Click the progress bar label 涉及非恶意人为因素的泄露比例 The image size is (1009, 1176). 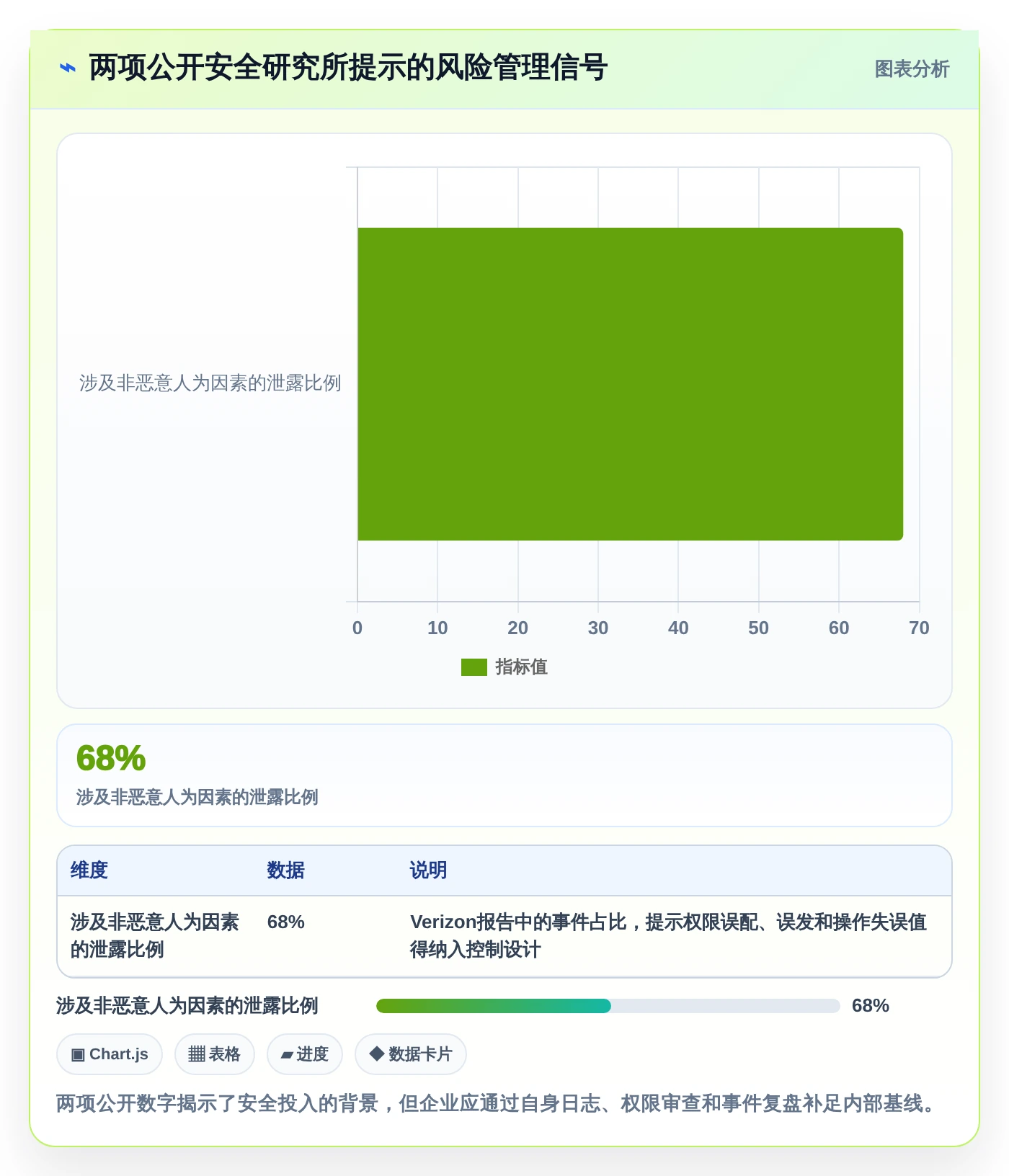tap(187, 1006)
